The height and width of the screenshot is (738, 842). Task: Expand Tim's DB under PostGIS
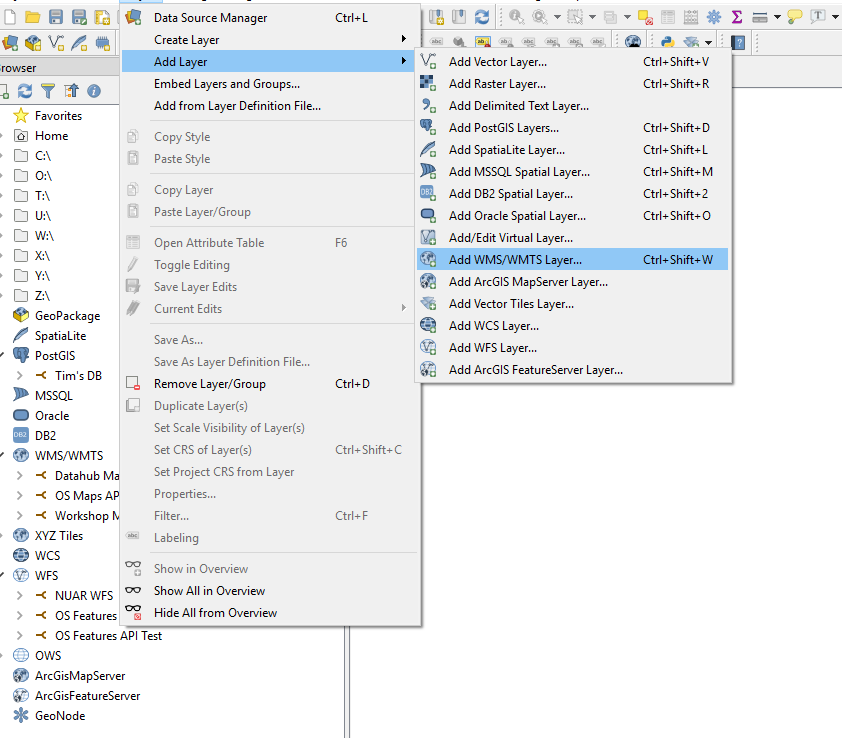click(20, 376)
